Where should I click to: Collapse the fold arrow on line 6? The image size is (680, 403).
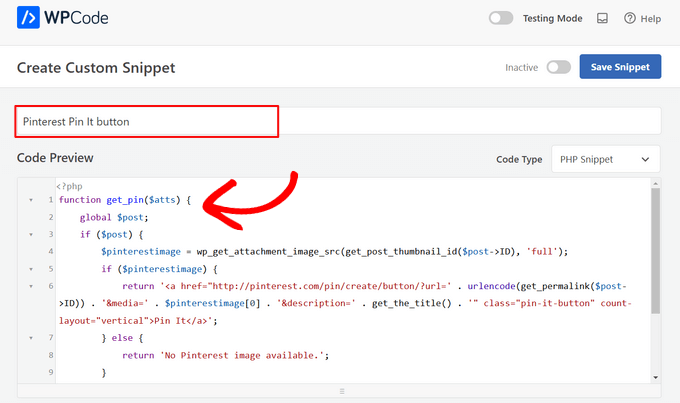[x=31, y=286]
